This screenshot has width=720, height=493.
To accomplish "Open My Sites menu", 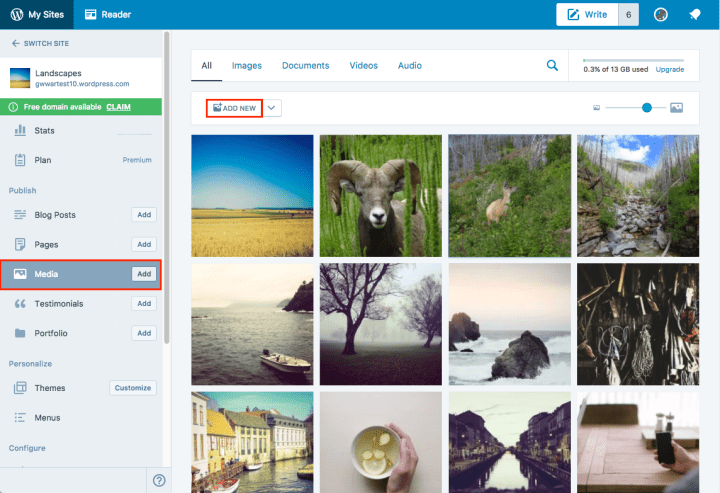I will coord(36,15).
